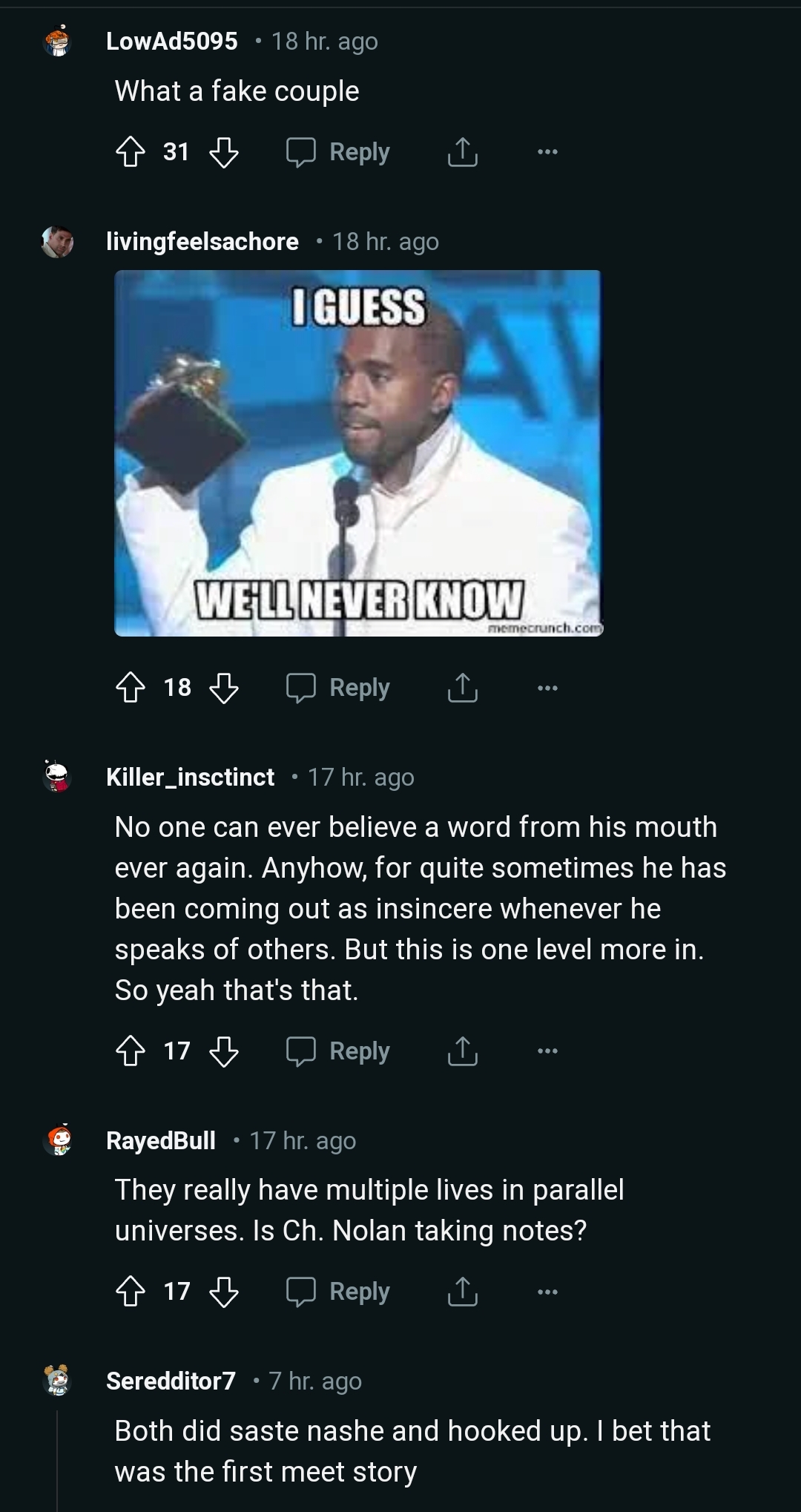
Task: Click livingfeelsachore's avatar
Action: click(x=58, y=243)
